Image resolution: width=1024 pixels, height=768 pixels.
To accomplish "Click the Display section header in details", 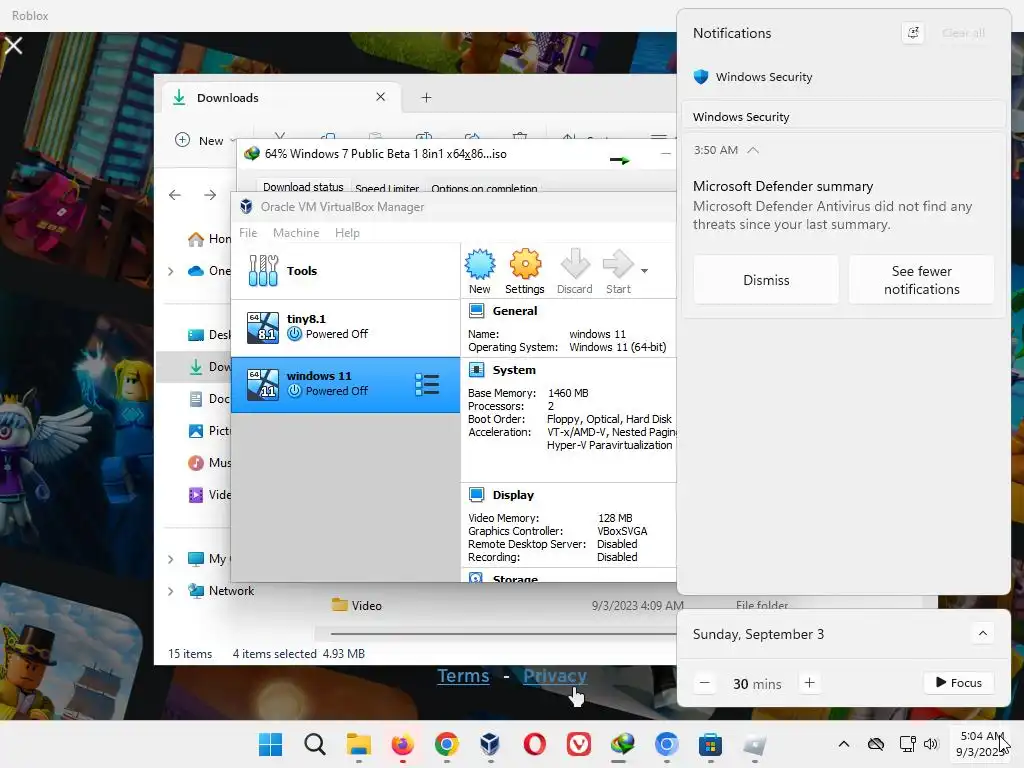I will coord(513,495).
